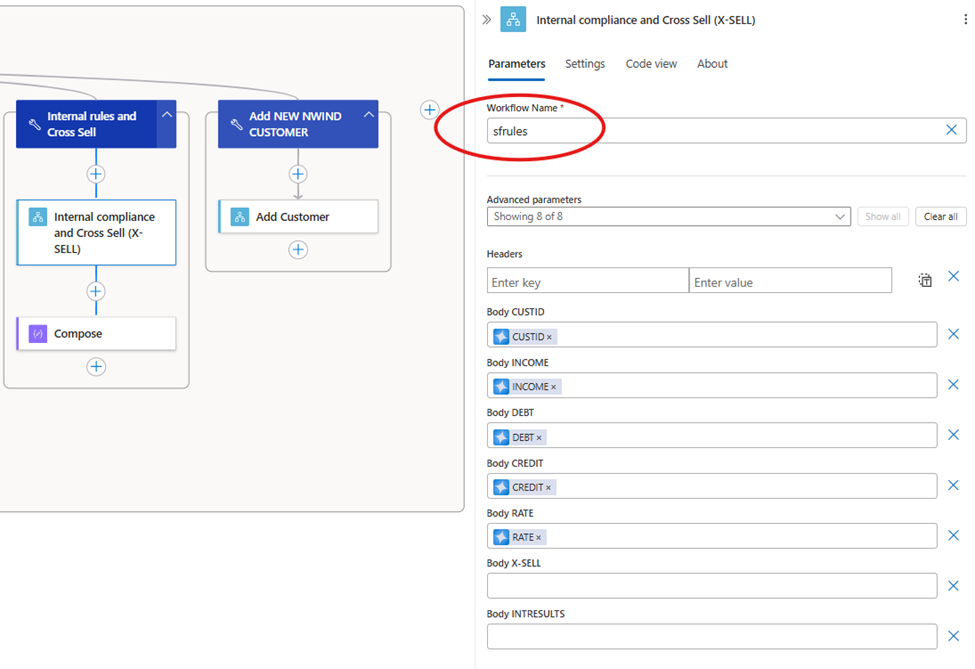Screen dimensions: 975x669
Task: Remove the Body CUSTID parameter X
Action: click(x=953, y=334)
